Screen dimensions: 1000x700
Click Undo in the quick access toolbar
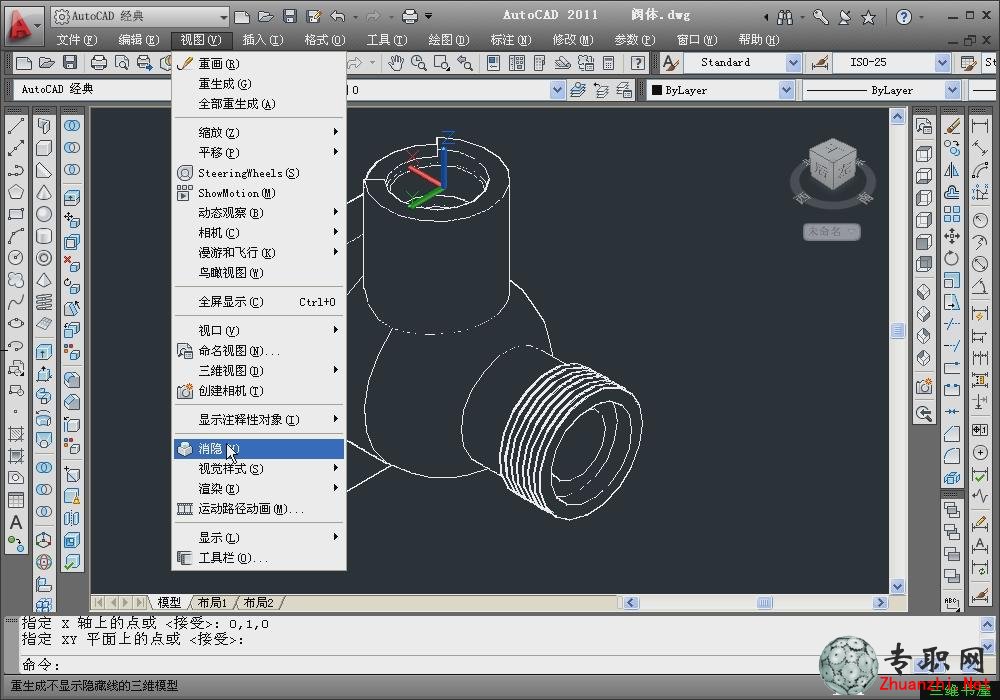338,17
